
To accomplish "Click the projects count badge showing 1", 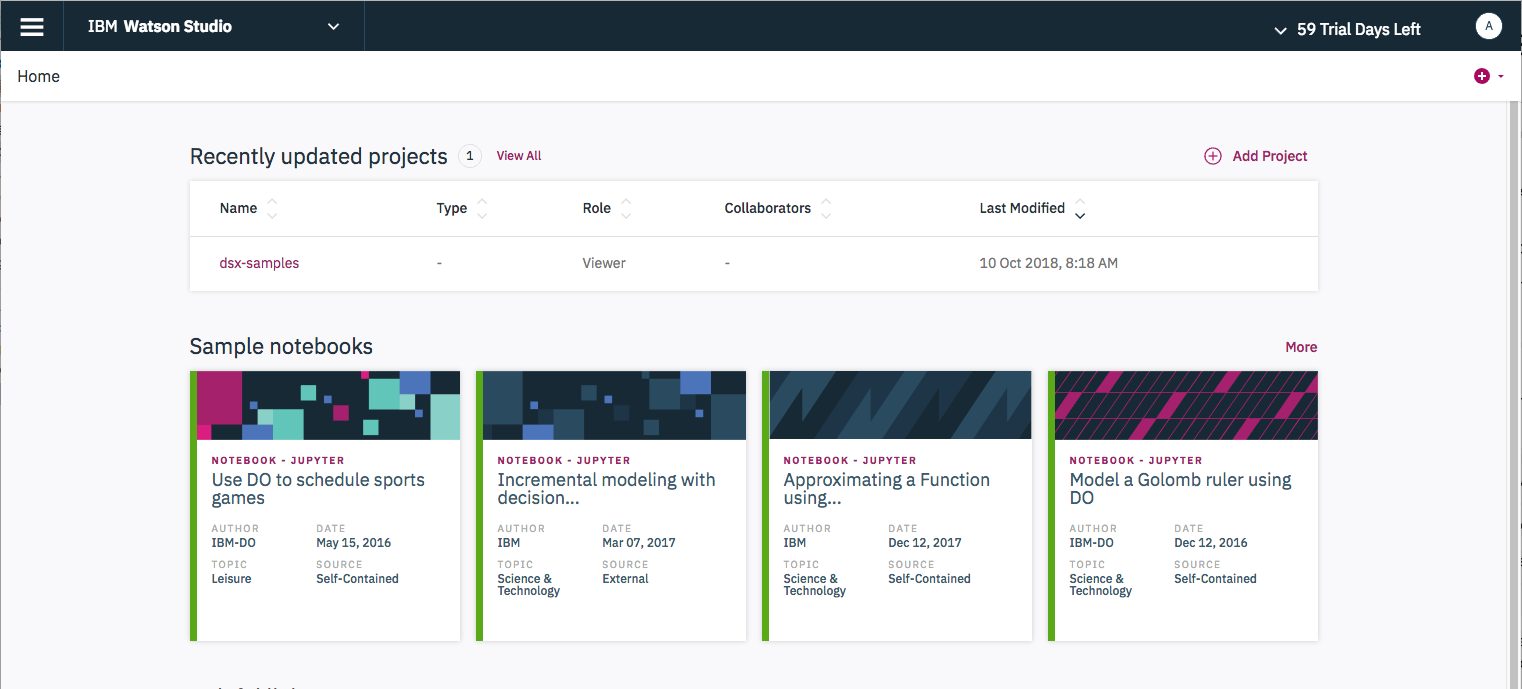I will 470,156.
